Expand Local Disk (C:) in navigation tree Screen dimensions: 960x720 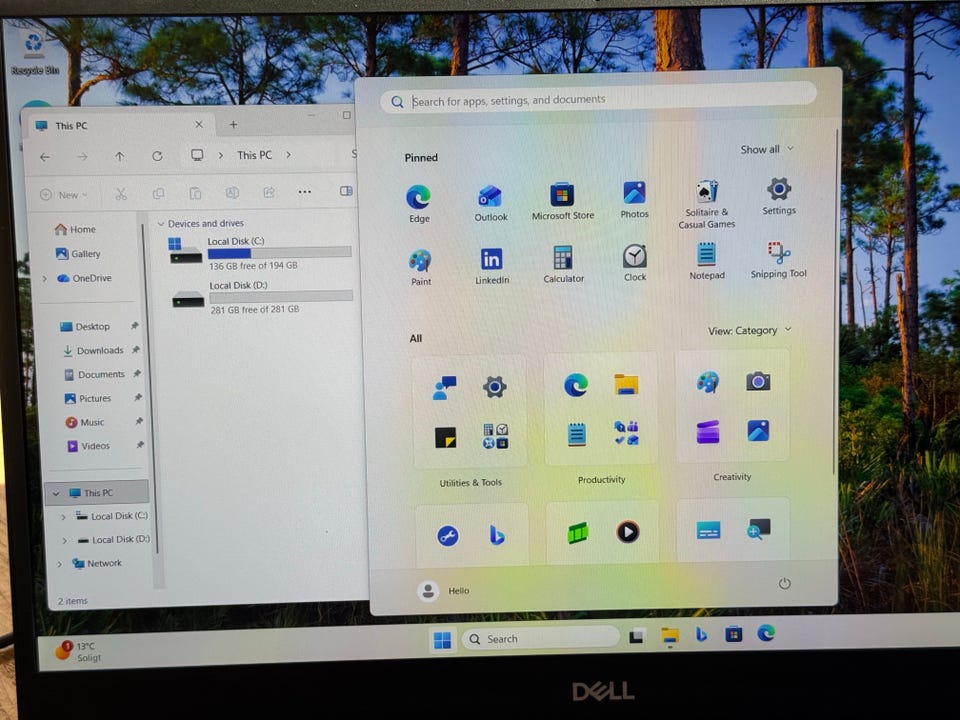click(x=63, y=517)
